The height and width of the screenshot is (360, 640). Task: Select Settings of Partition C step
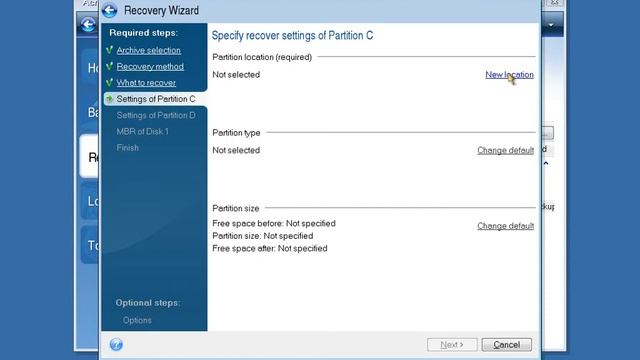coord(156,99)
